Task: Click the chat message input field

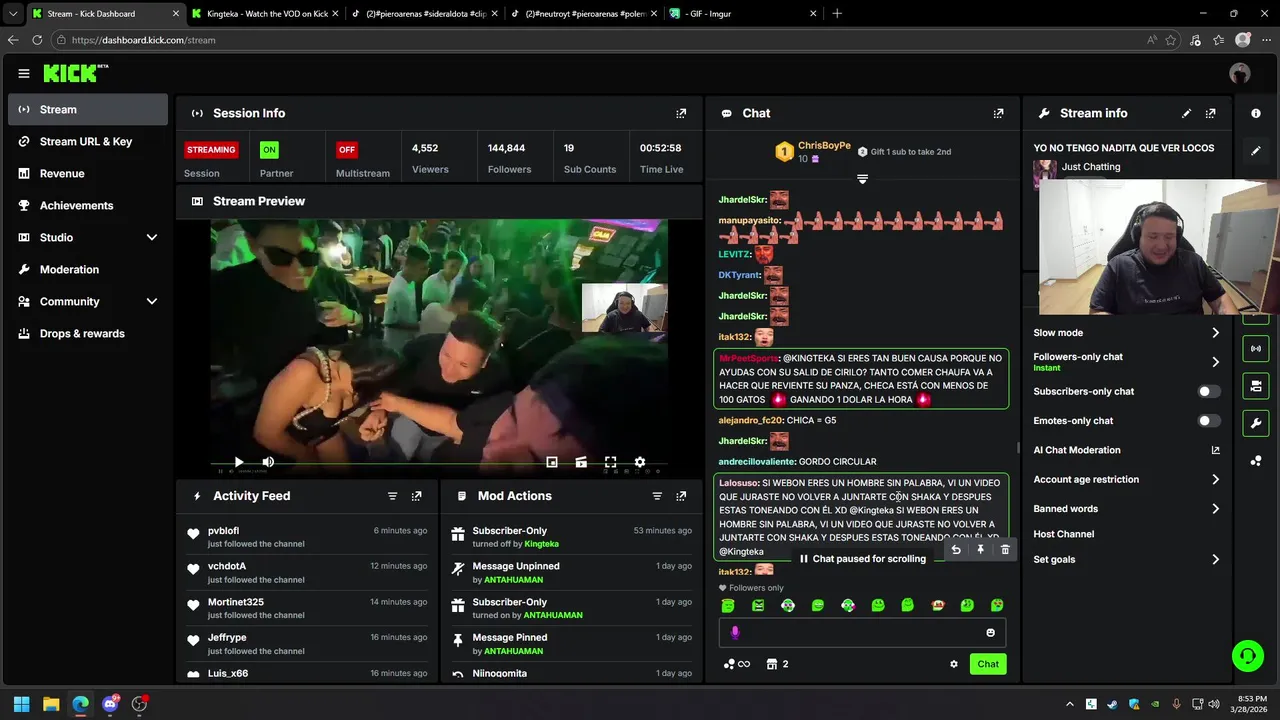Action: 862,632
